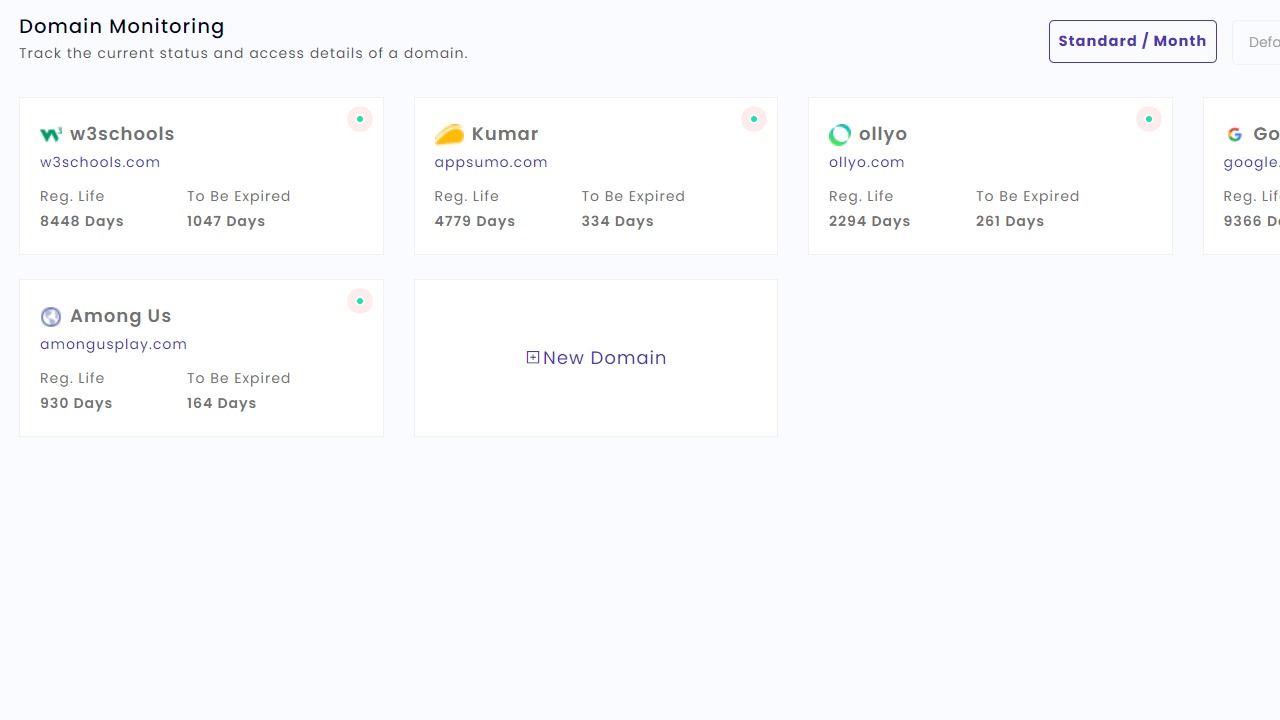This screenshot has height=720, width=1280.
Task: Open the w3schools.com link
Action: 100,162
